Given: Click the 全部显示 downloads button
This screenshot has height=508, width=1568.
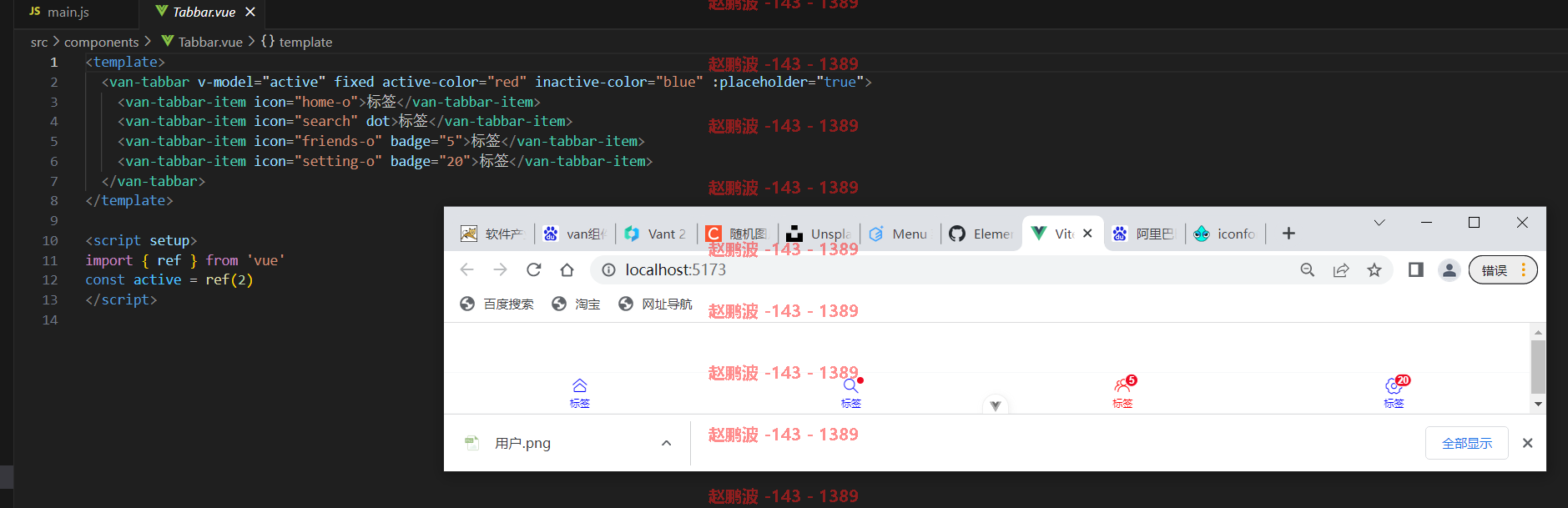Looking at the screenshot, I should tap(1467, 443).
